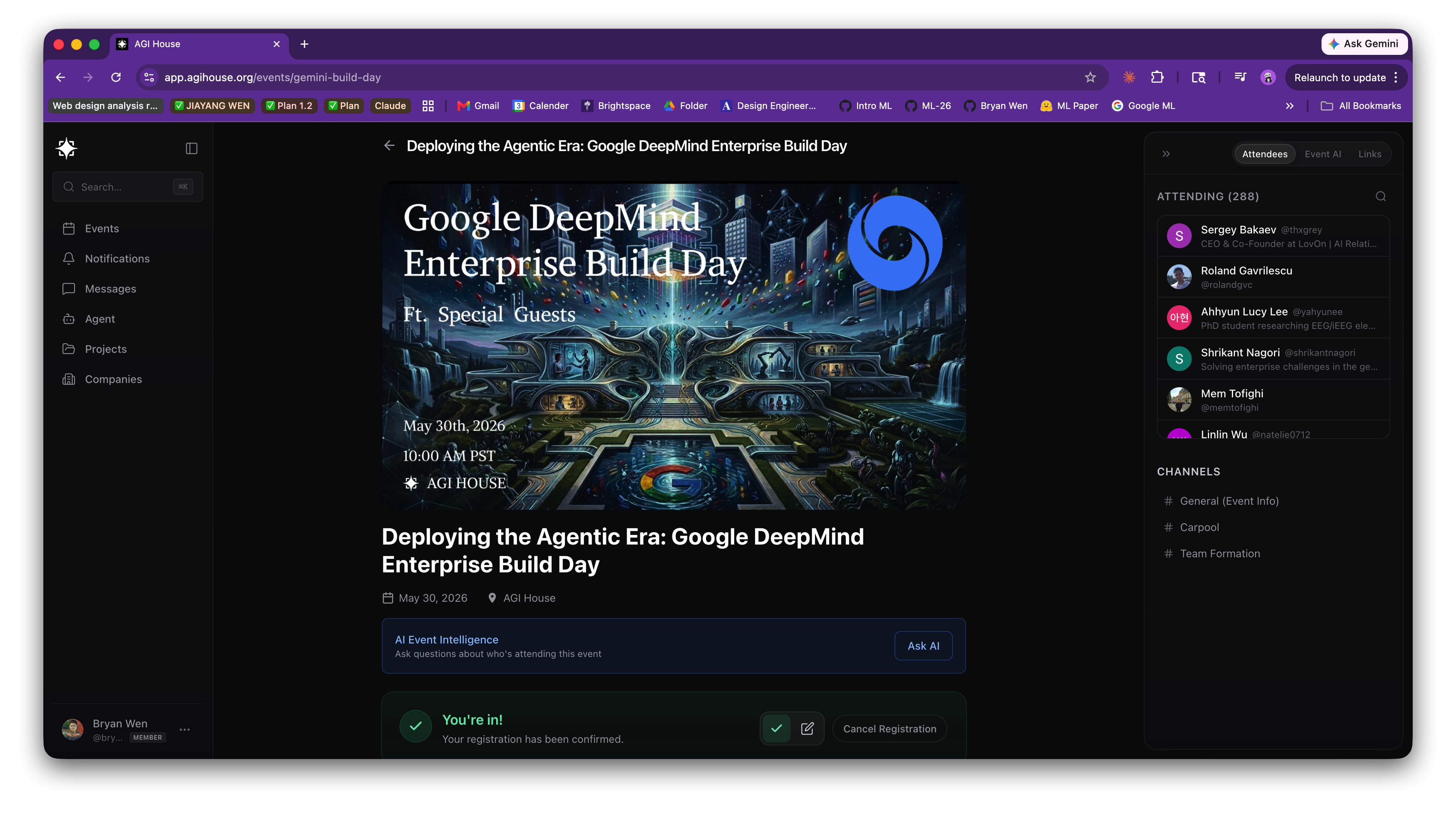
Task: Open Web design analysis bookmark
Action: coord(105,106)
